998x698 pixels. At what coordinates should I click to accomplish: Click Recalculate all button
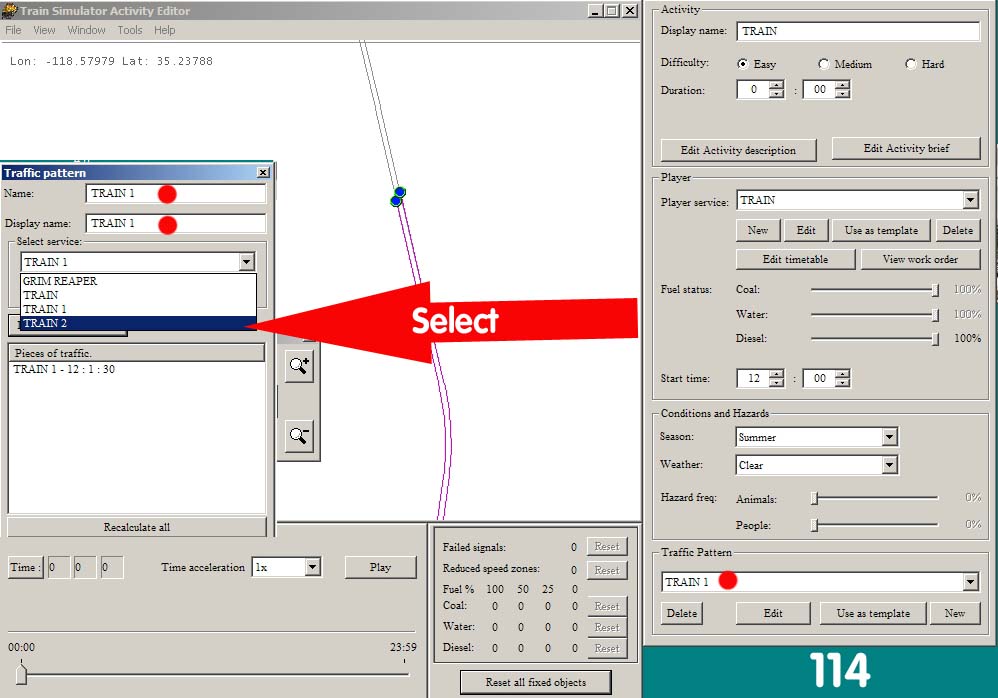point(137,527)
